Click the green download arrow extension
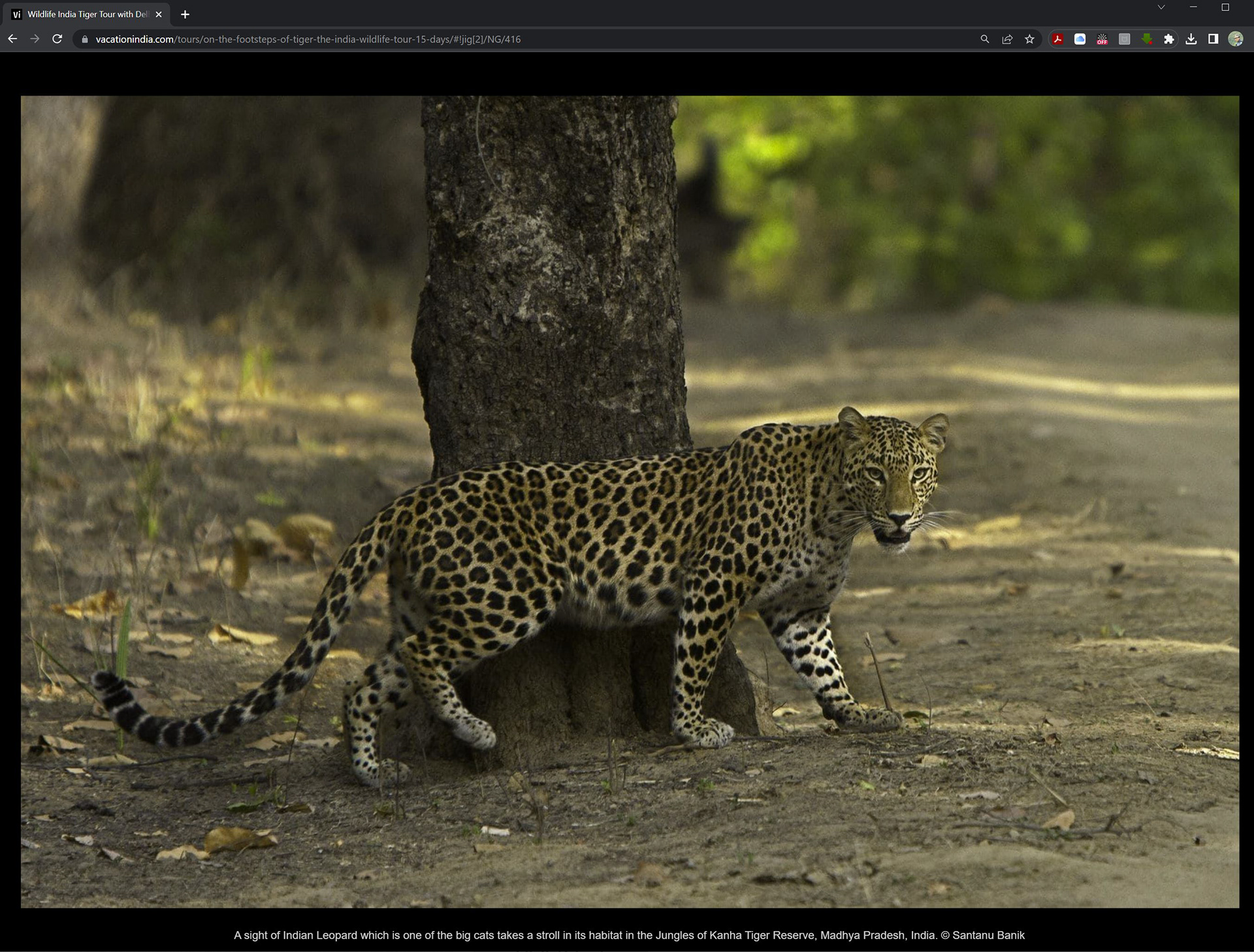Viewport: 1254px width, 952px height. pos(1147,39)
